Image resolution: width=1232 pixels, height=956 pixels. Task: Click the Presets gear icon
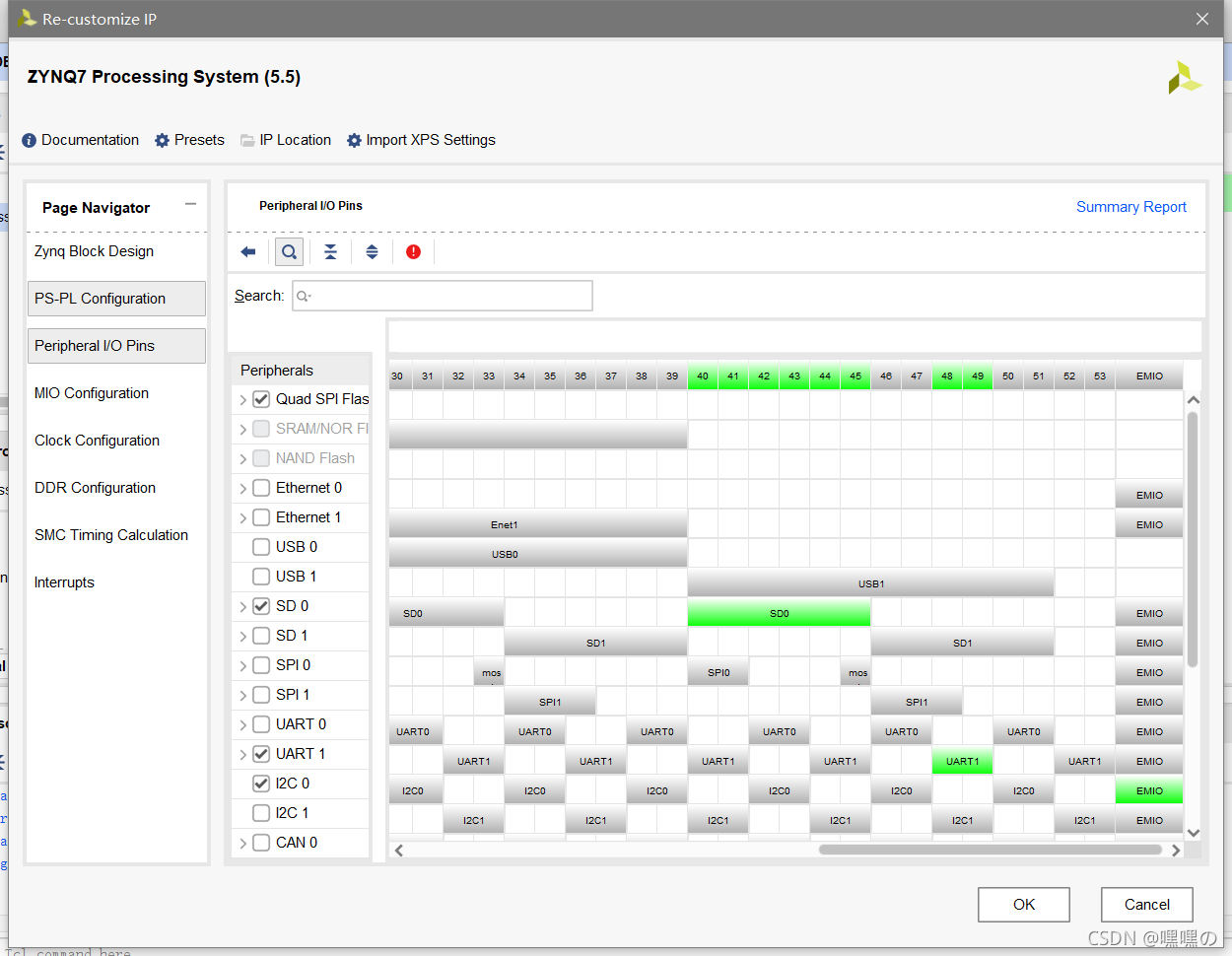pos(162,140)
